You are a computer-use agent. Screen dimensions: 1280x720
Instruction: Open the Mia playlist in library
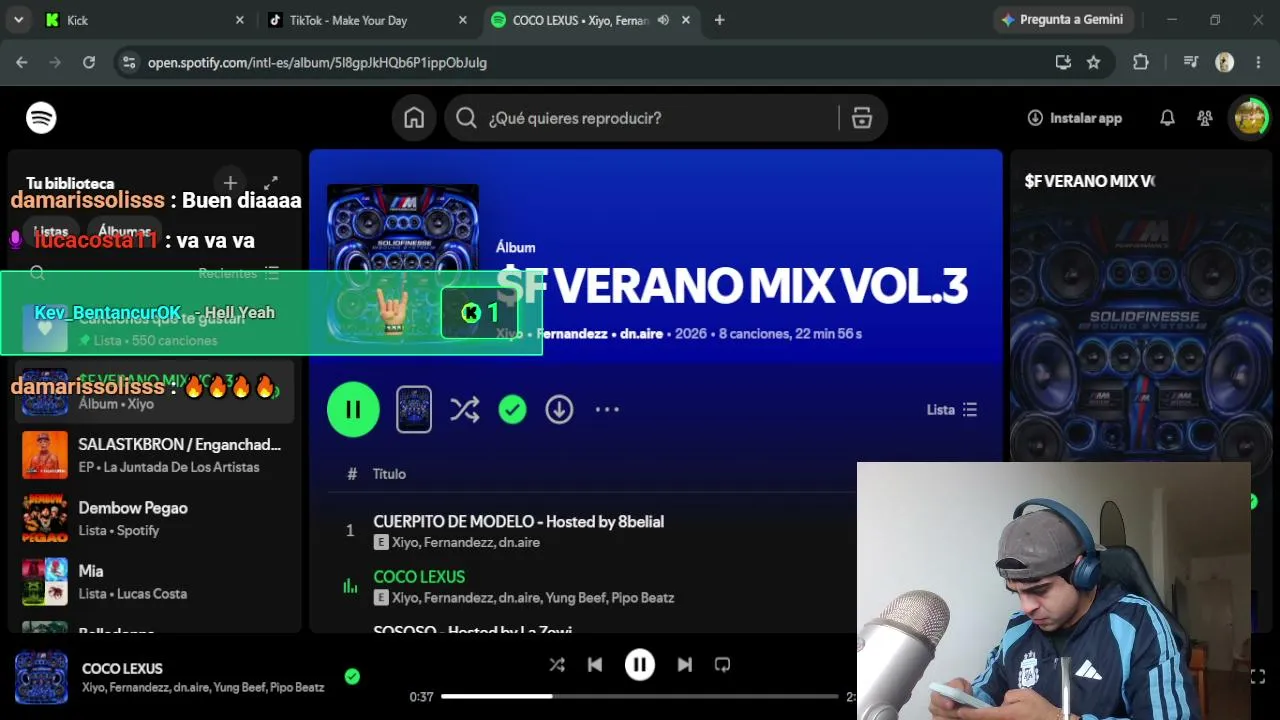pos(155,581)
